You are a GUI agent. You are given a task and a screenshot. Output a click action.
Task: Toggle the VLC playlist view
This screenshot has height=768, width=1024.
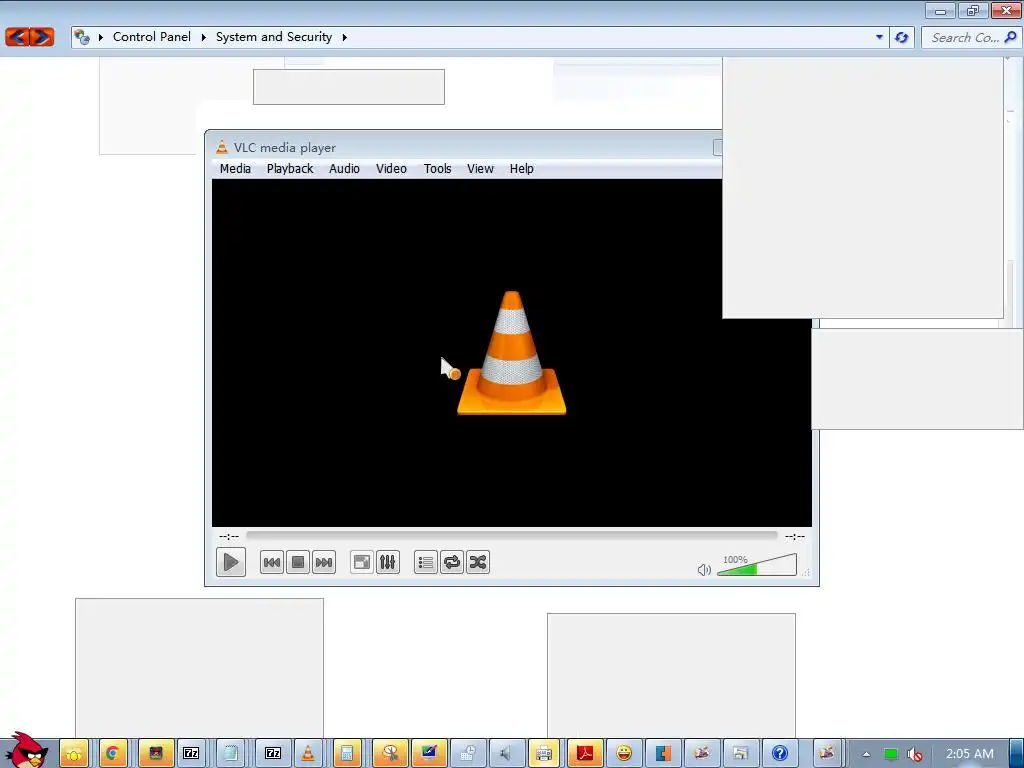point(426,562)
